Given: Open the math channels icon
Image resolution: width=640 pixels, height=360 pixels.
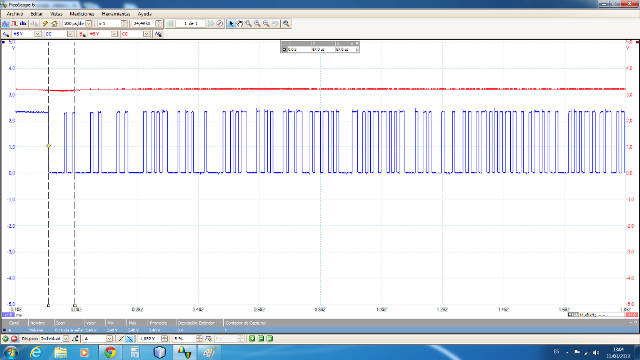Looking at the screenshot, I should point(158,34).
